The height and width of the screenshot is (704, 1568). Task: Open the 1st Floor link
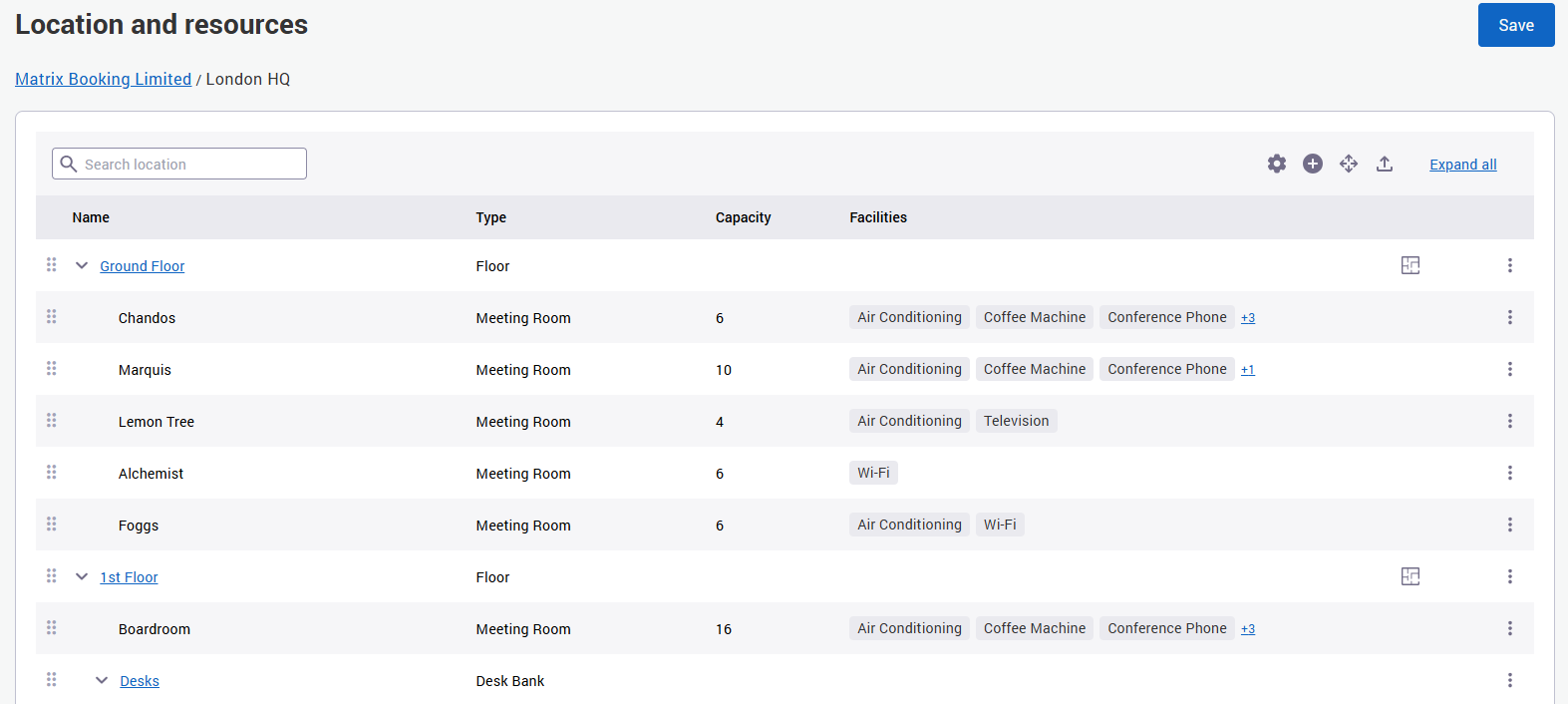pyautogui.click(x=130, y=577)
